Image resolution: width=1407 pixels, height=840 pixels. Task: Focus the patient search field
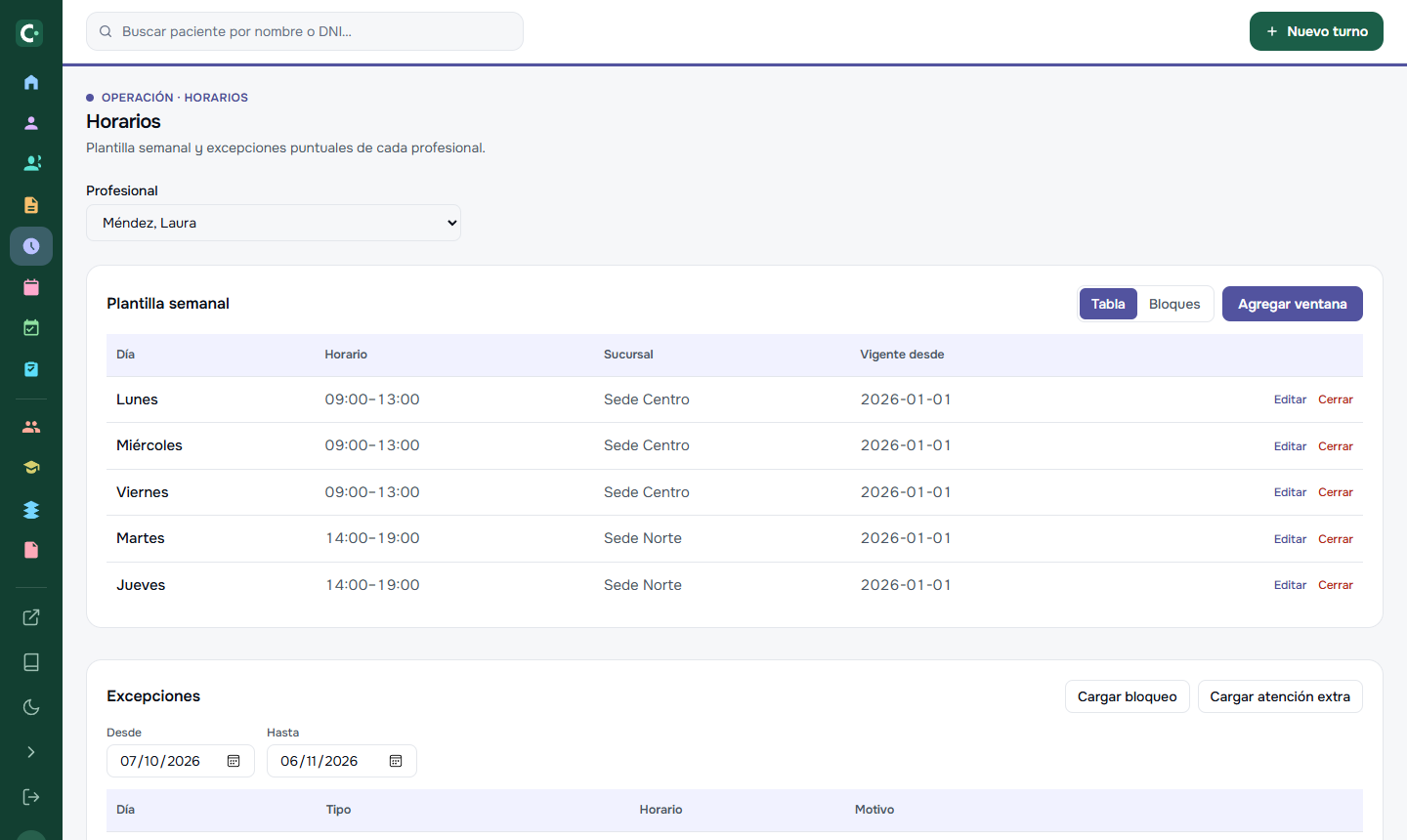[x=305, y=31]
